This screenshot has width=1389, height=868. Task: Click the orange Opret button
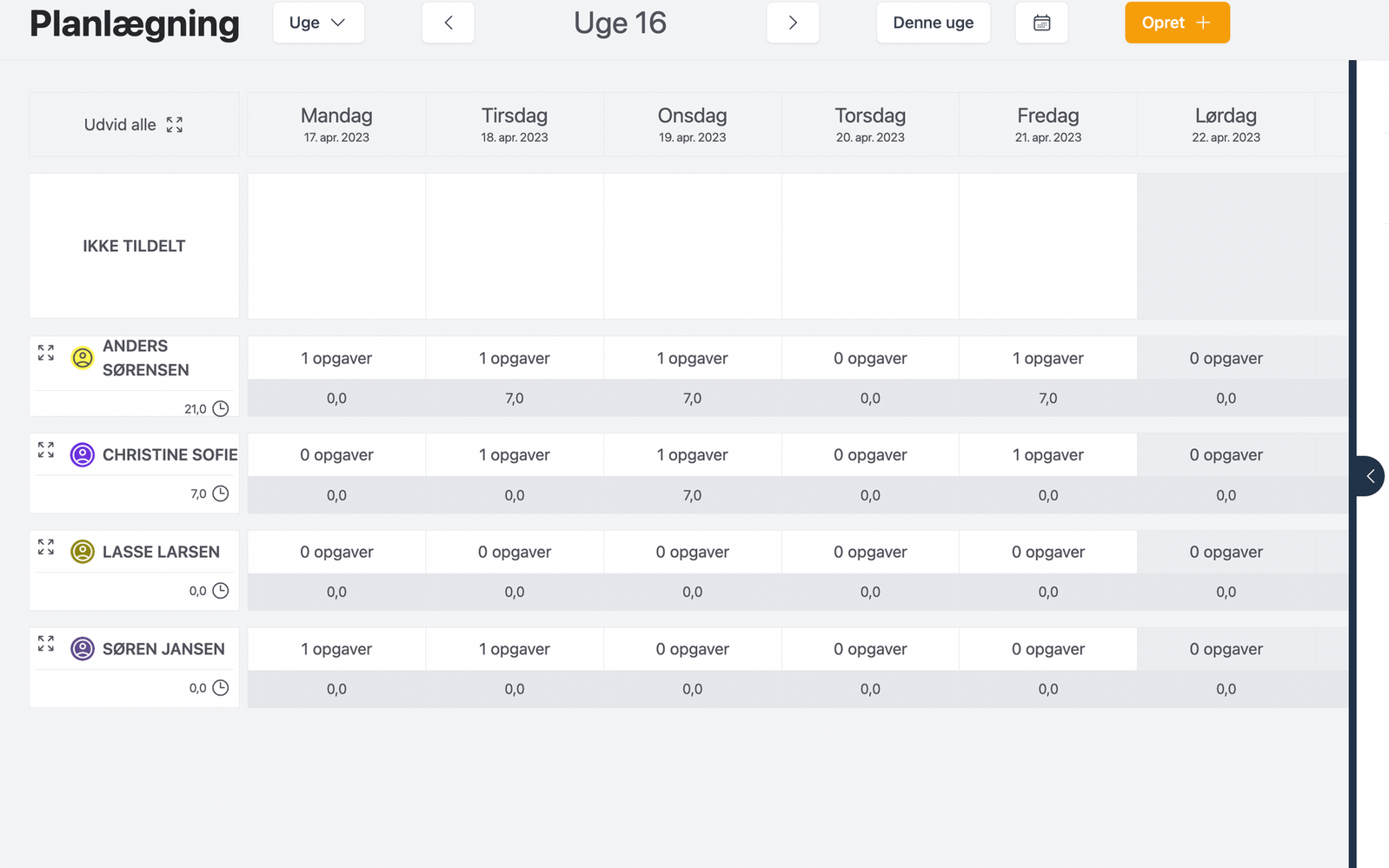[1177, 23]
